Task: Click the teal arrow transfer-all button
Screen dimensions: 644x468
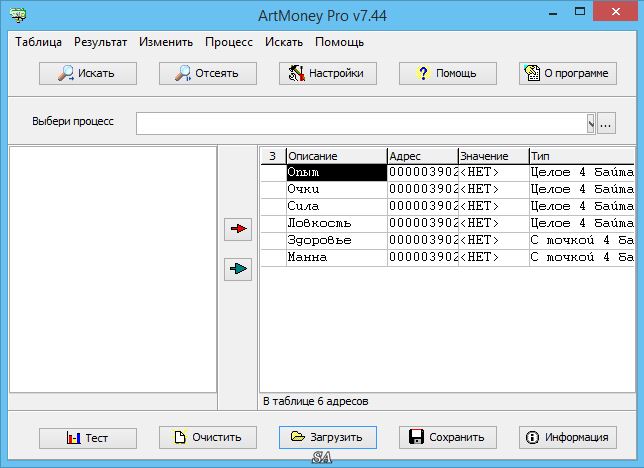Action: pyautogui.click(x=238, y=269)
